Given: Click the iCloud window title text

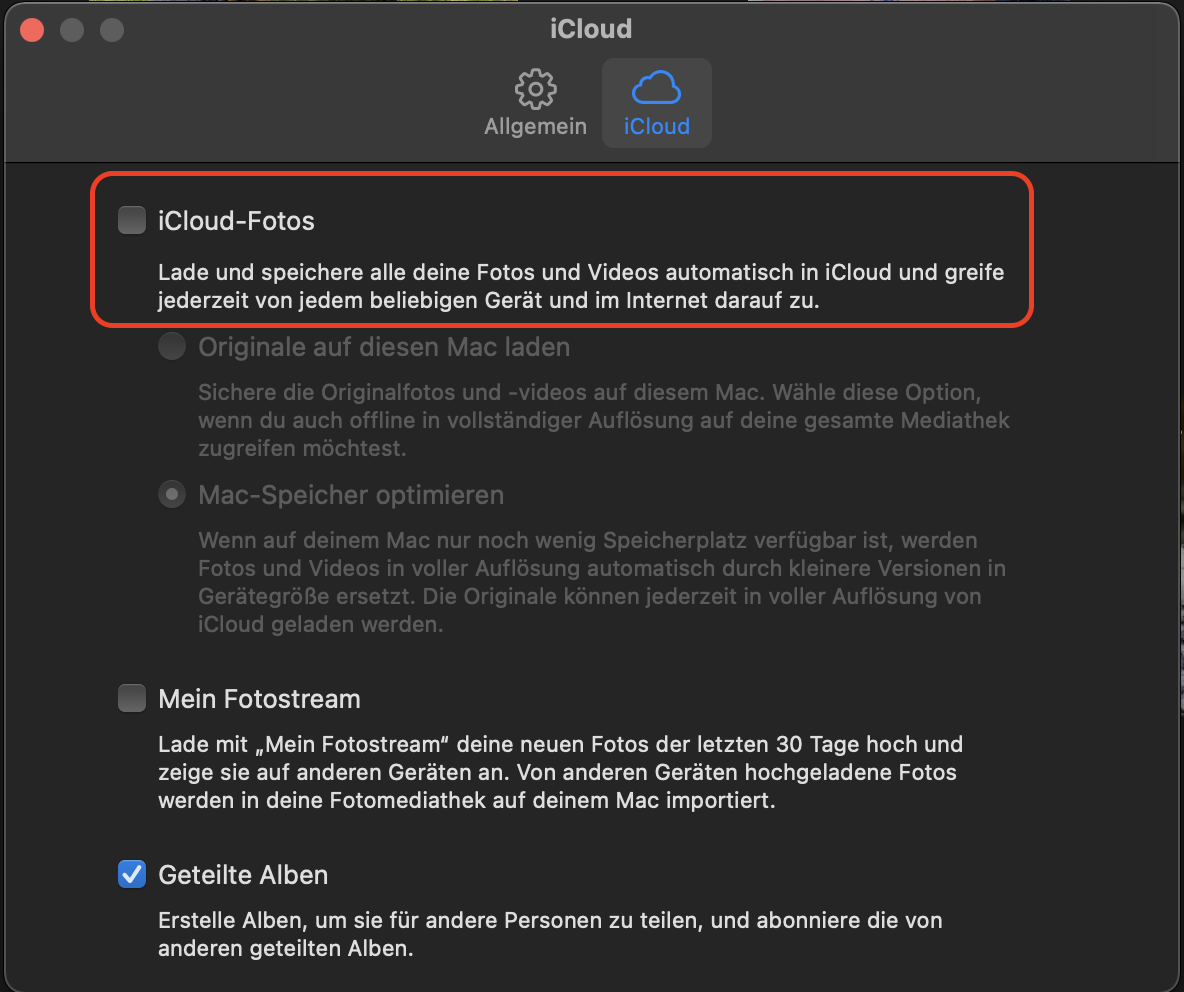Looking at the screenshot, I should pos(591,29).
